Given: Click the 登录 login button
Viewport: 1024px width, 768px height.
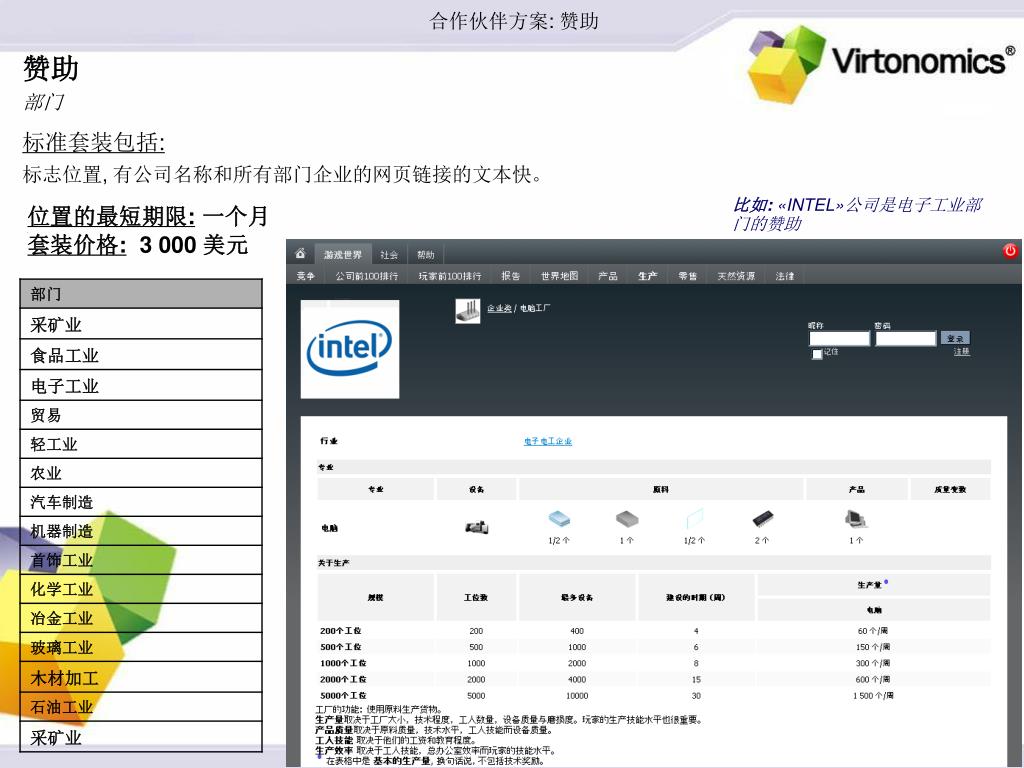Looking at the screenshot, I should pyautogui.click(x=955, y=338).
